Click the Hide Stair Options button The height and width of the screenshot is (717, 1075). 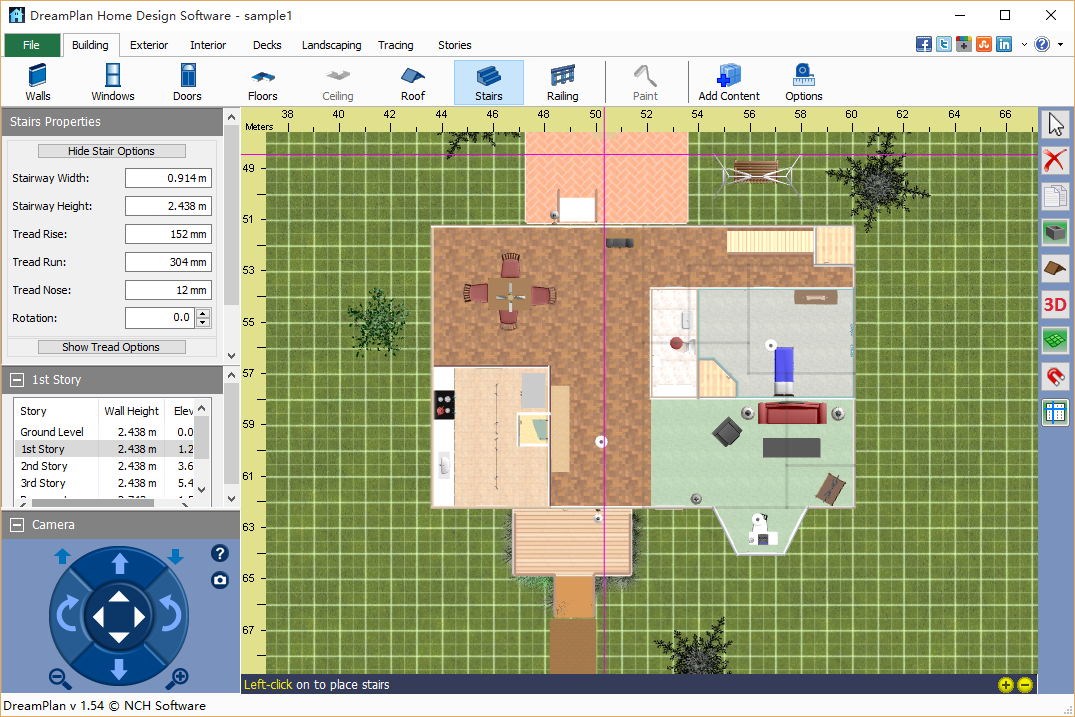(x=111, y=151)
